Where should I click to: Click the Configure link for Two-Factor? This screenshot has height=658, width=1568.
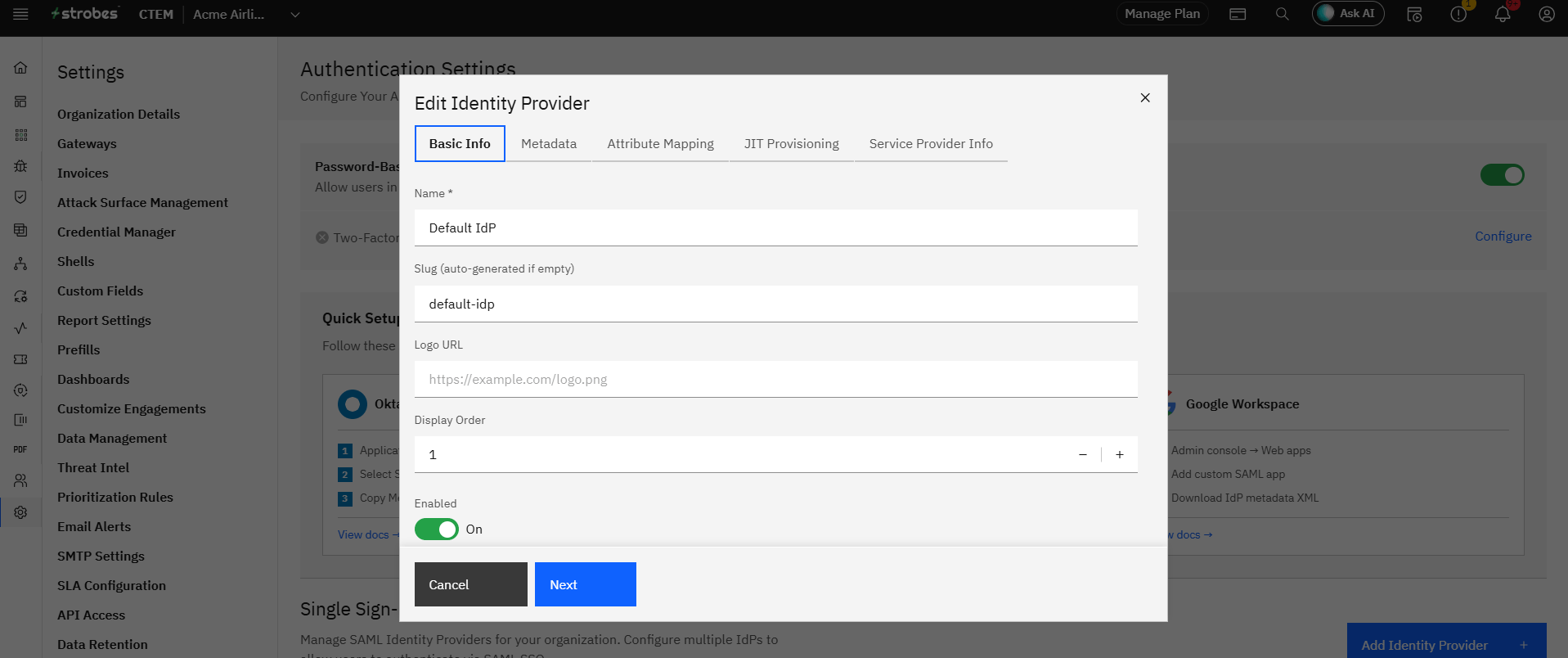click(1503, 237)
